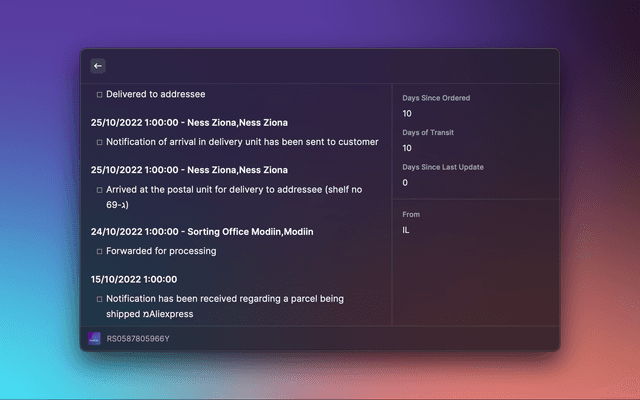Click the 'Days Since Ordered' label
This screenshot has height=400, width=640.
point(436,98)
